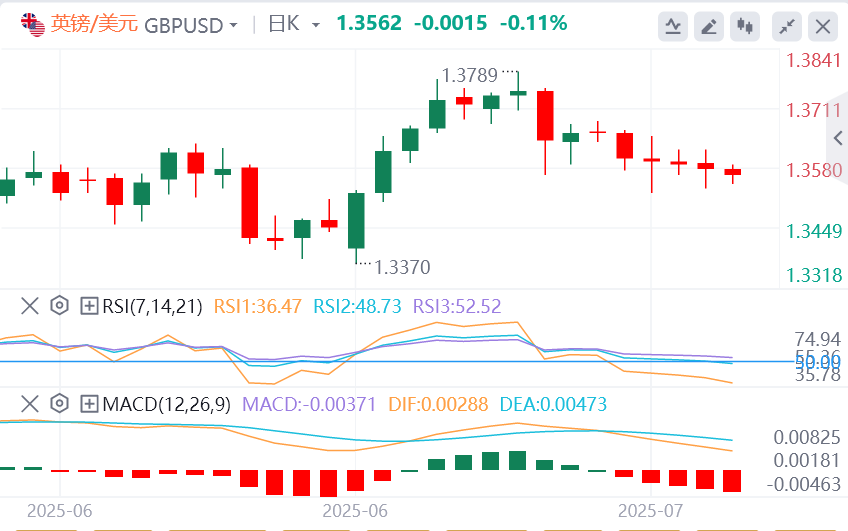Image resolution: width=848 pixels, height=531 pixels.
Task: Click the DEA:0.00473 value
Action: tap(553, 404)
